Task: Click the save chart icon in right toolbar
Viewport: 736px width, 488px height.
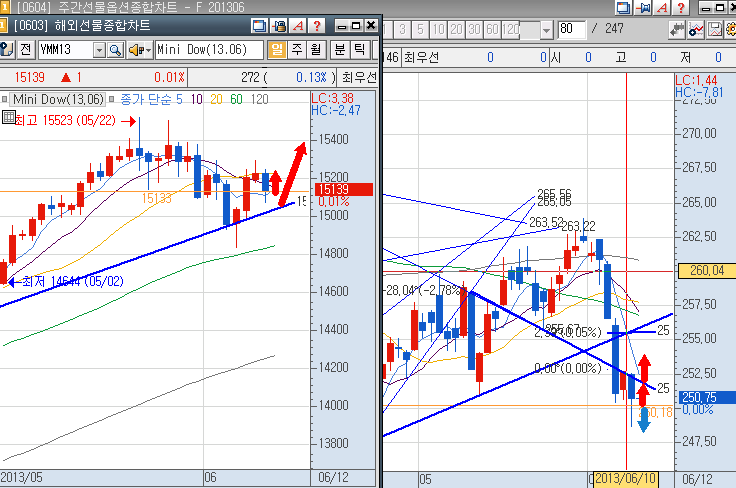Action: point(715,29)
